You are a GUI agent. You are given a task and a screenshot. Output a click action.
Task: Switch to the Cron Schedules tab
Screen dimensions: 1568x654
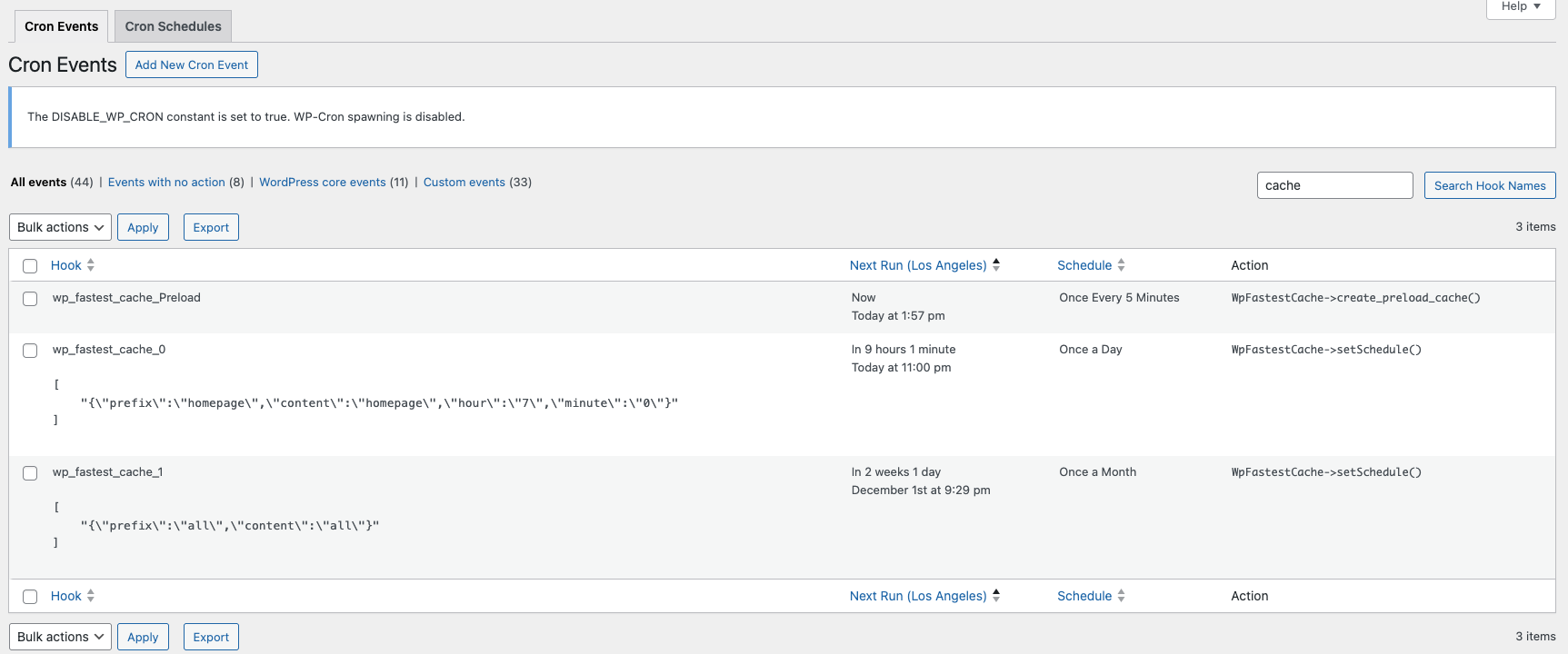pos(173,26)
